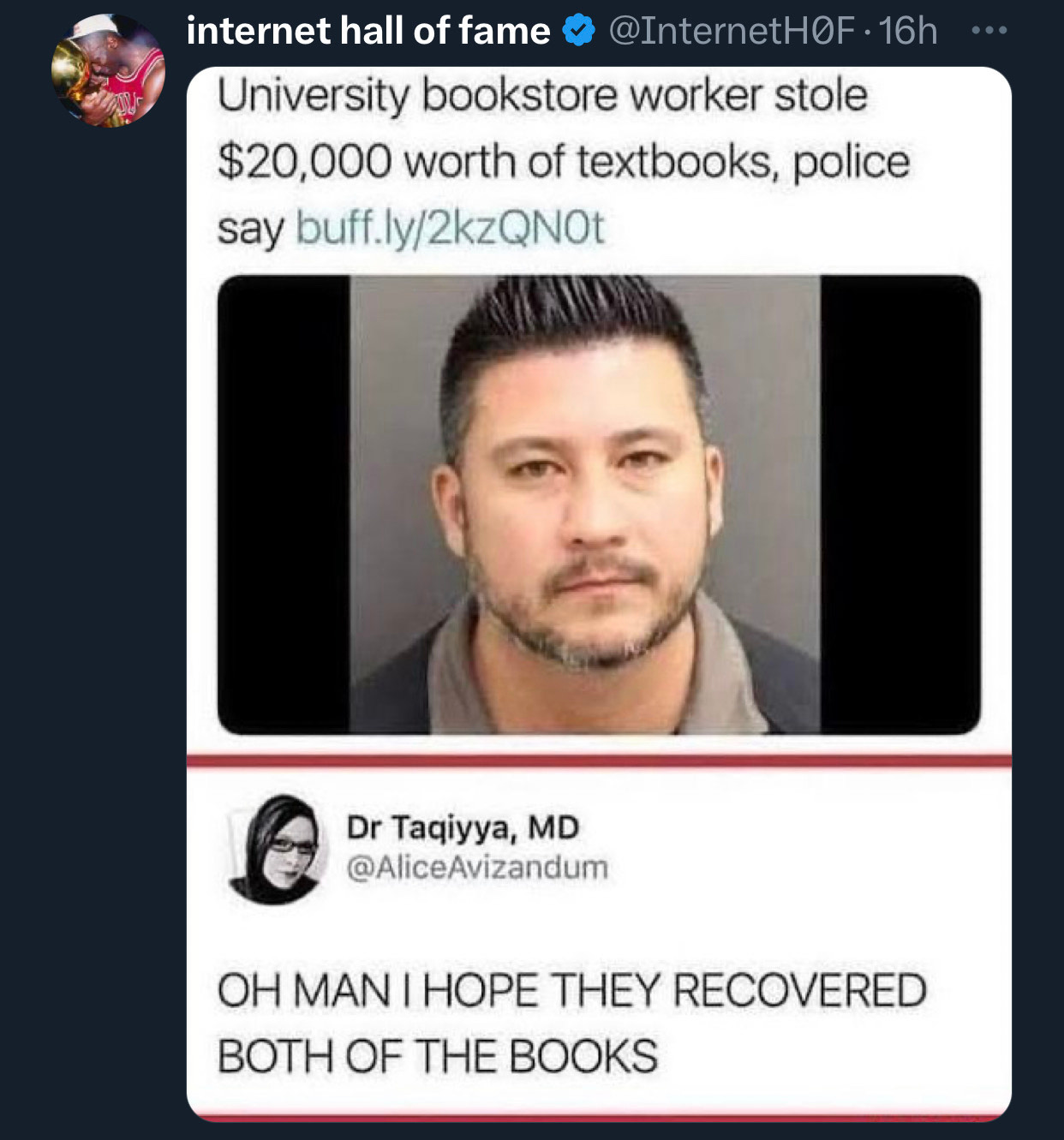This screenshot has height=1140, width=1064.
Task: Visit the @InternetH0F handle
Action: (732, 31)
